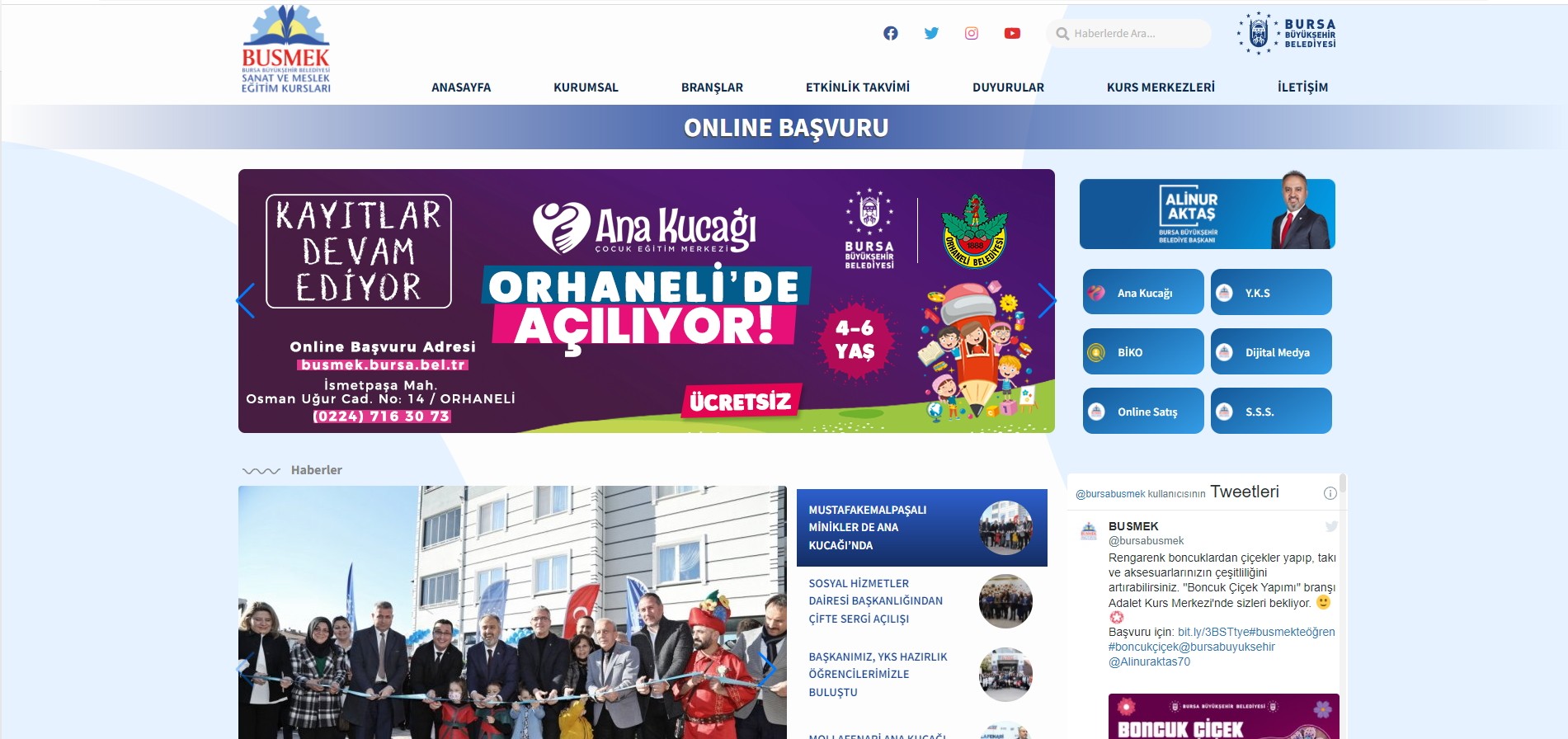The width and height of the screenshot is (1568, 739).
Task: Open S.S.S. quick link
Action: [x=1271, y=411]
